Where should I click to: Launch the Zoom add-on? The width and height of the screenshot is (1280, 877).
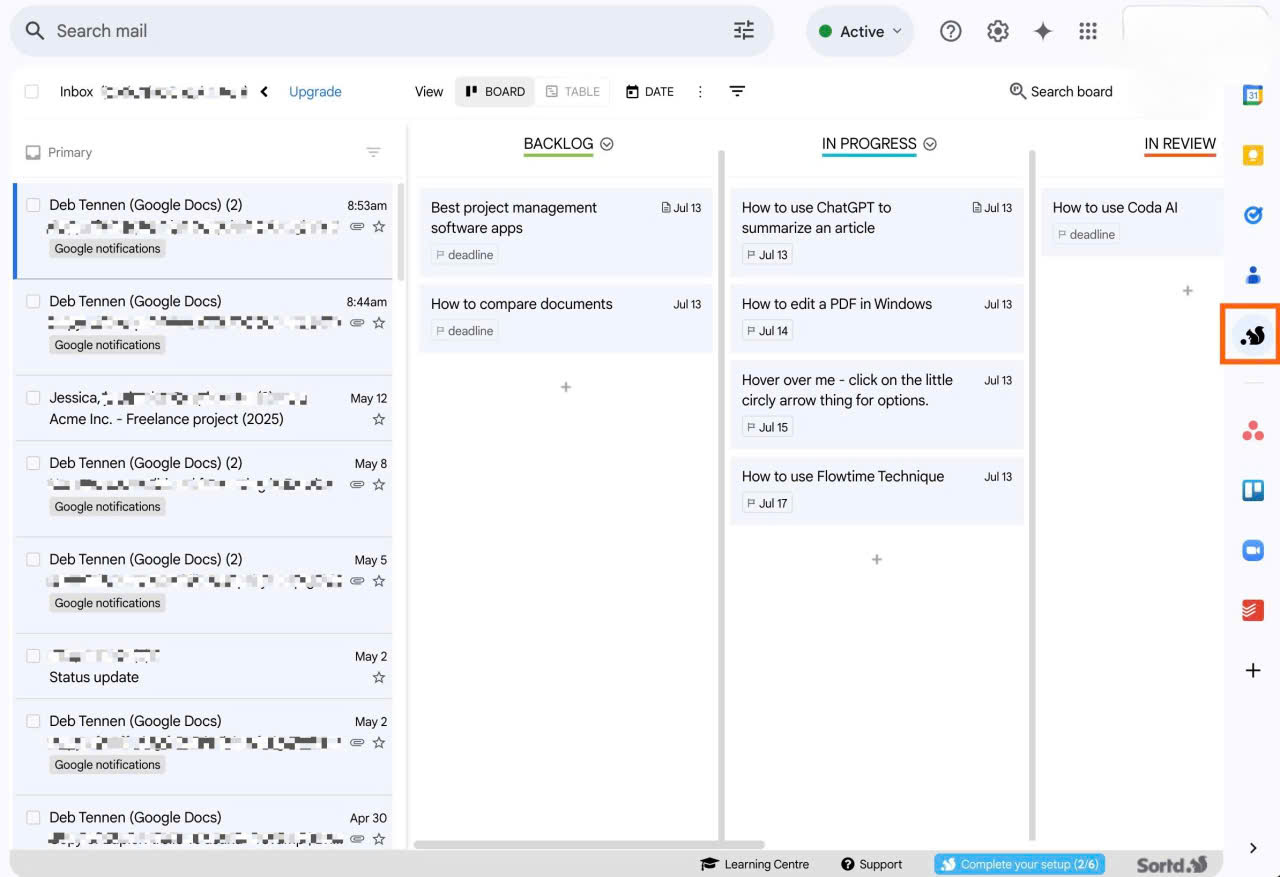[x=1252, y=550]
